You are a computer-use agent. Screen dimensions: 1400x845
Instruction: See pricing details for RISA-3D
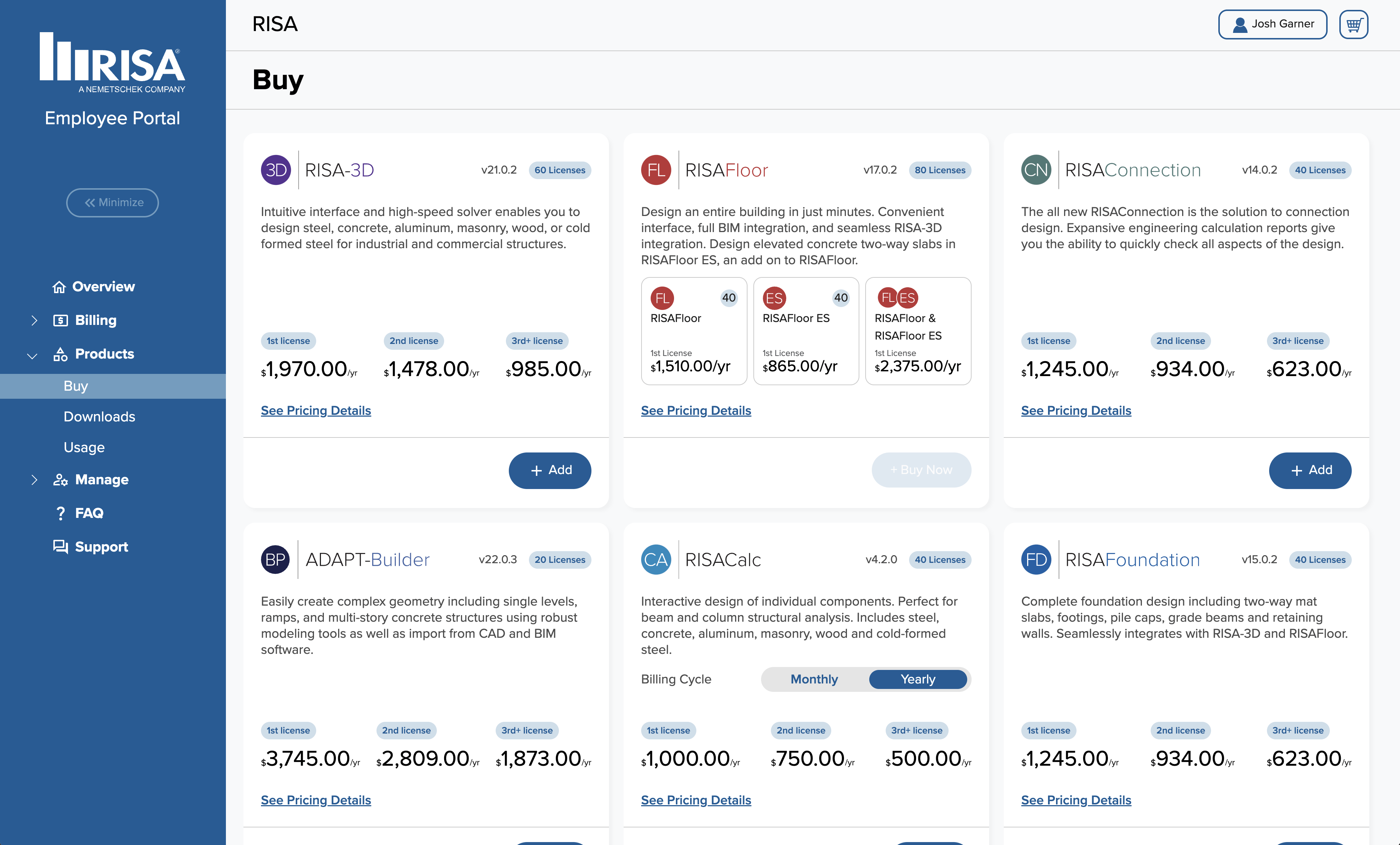pyautogui.click(x=315, y=410)
